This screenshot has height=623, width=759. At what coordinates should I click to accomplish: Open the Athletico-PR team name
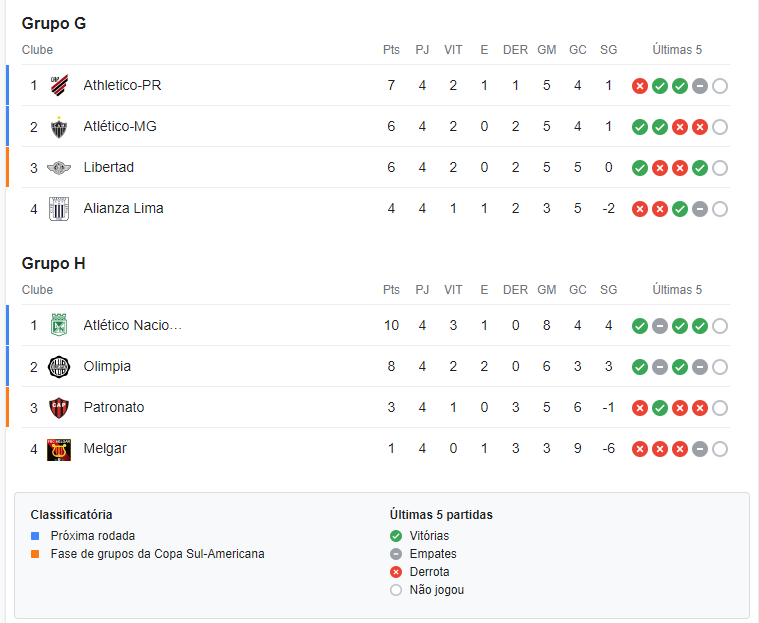pyautogui.click(x=122, y=85)
